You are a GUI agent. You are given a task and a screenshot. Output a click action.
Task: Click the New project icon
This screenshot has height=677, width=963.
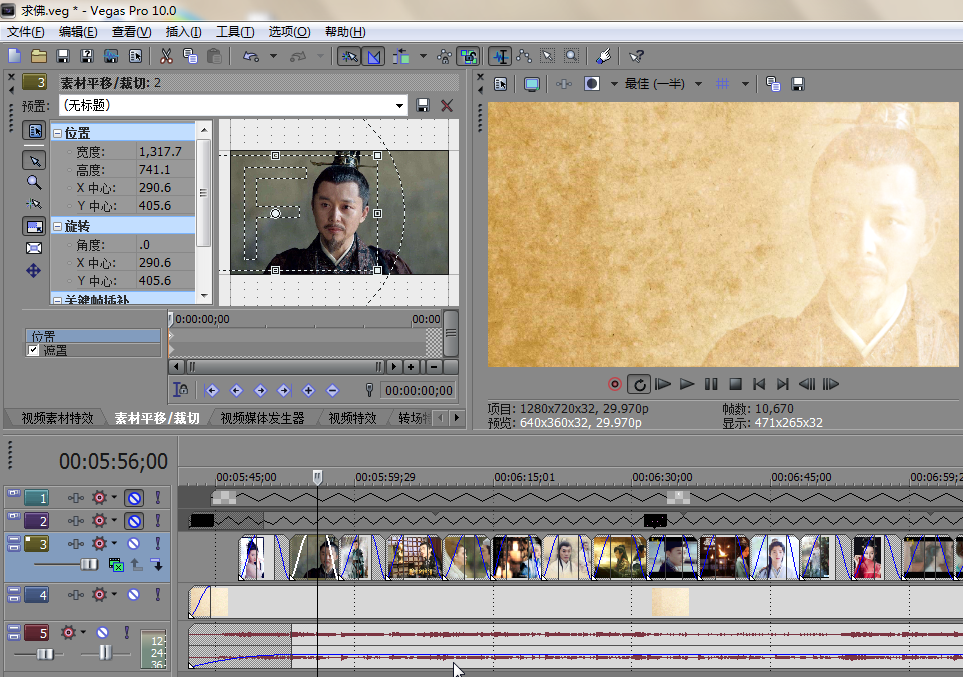[14, 57]
